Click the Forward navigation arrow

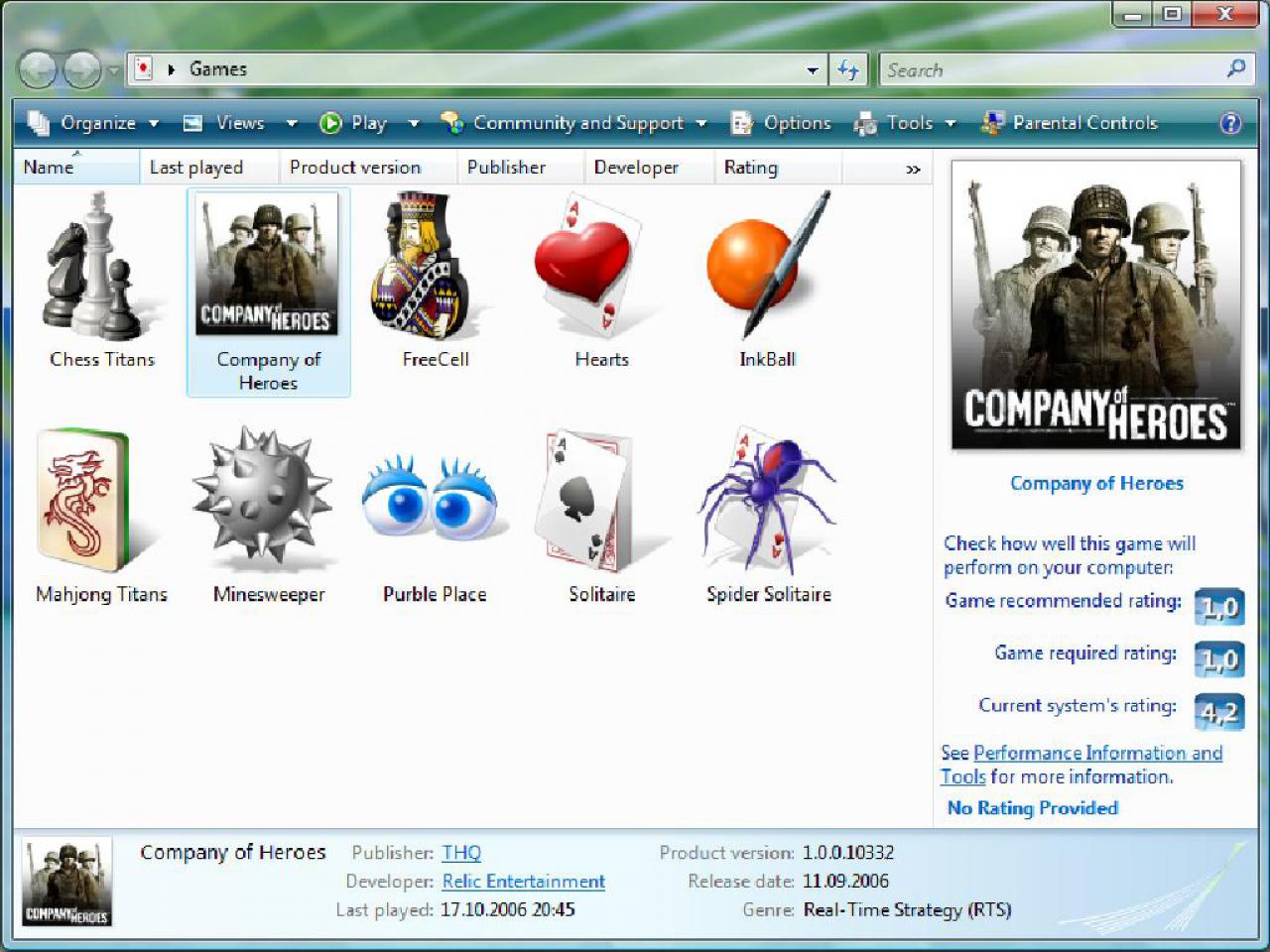point(83,69)
